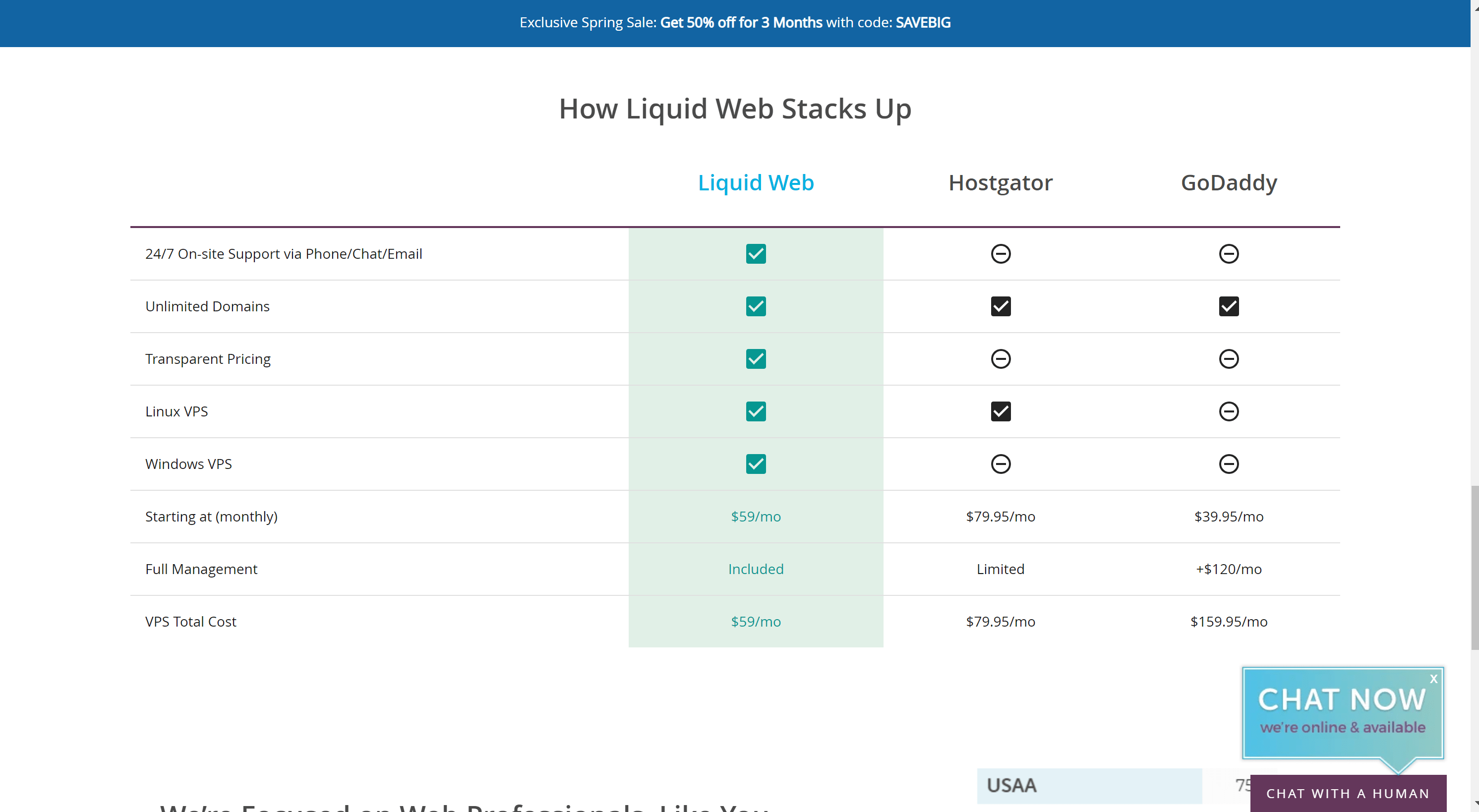Click GoDaddy $39.95/mo starting price
The image size is (1479, 812).
tap(1229, 517)
